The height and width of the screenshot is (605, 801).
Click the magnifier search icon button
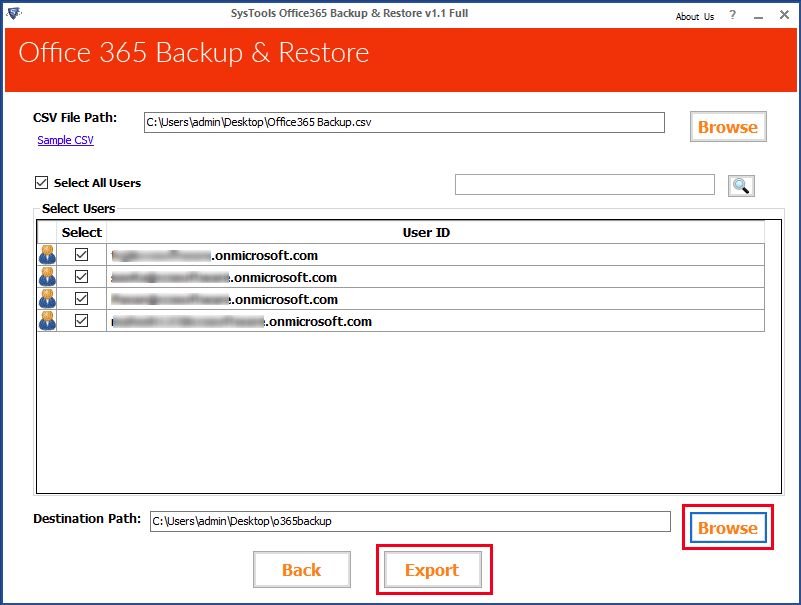[741, 185]
